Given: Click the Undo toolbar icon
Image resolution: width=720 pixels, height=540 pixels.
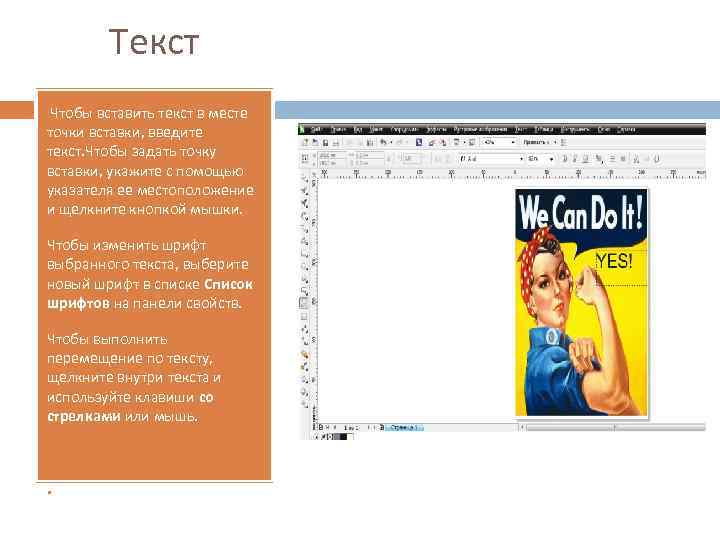Looking at the screenshot, I should pyautogui.click(x=383, y=143).
